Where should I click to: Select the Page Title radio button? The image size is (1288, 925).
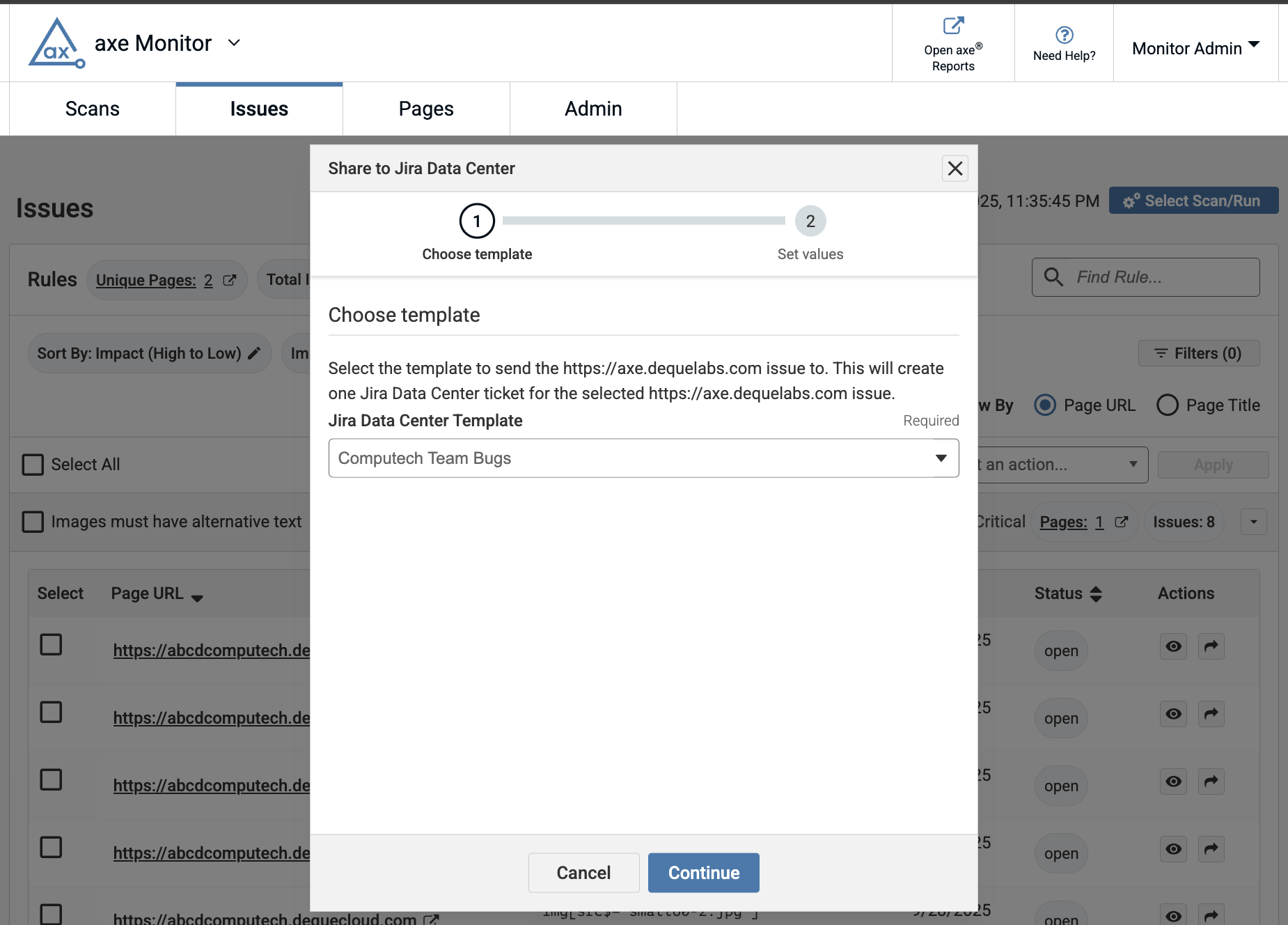click(x=1167, y=405)
